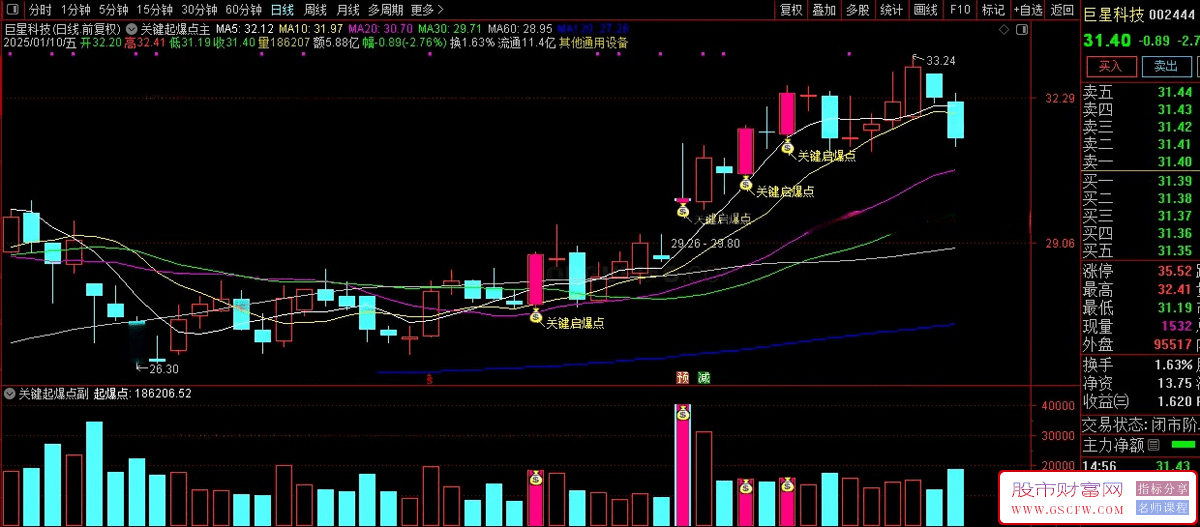Click the 涨停 limit-up value 35.52
Viewport: 1200px width, 527px height.
(1173, 271)
